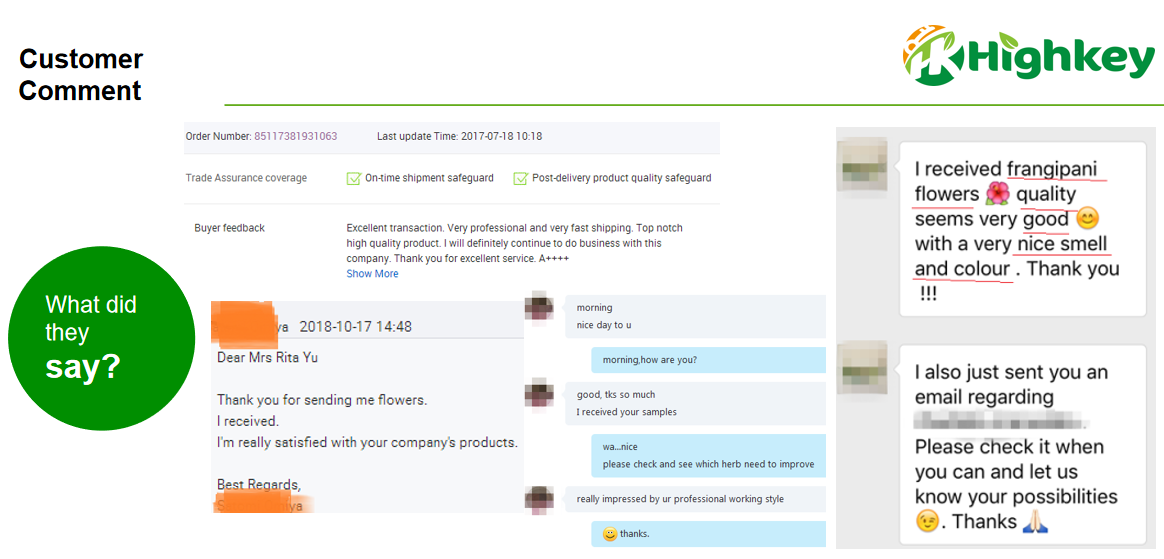Click the praying hands emoji after Thanks
Screen dimensions: 1164x559
[x=1036, y=521]
